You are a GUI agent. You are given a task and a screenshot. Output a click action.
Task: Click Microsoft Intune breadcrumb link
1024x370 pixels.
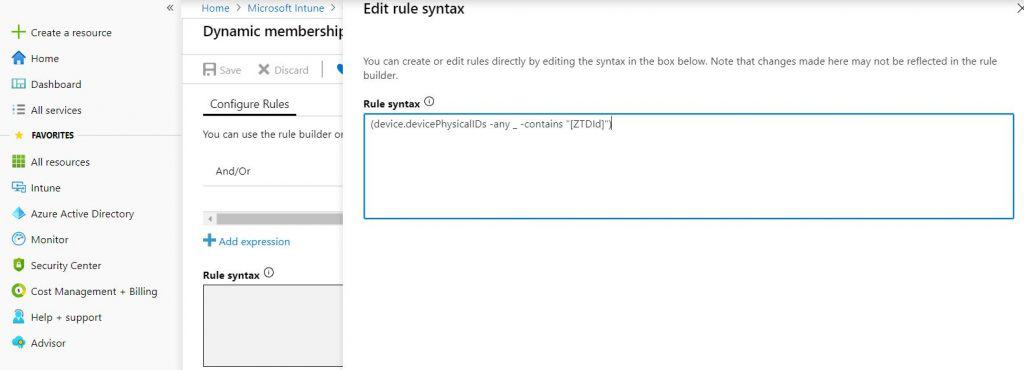(x=285, y=8)
